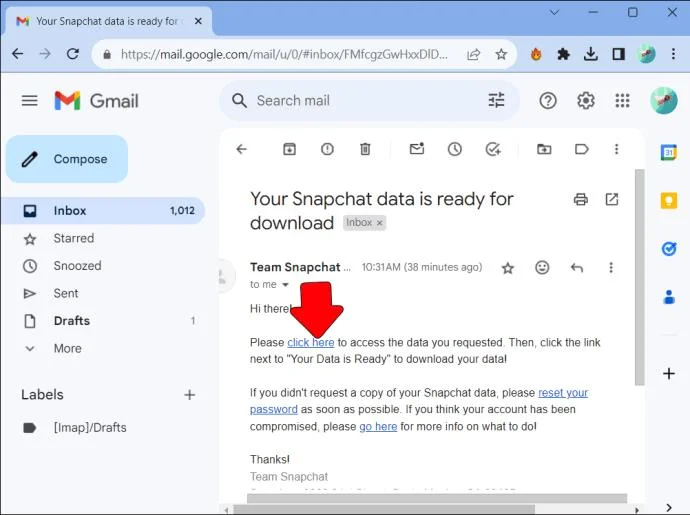Image resolution: width=690 pixels, height=515 pixels.
Task: Open browser downloads icon
Action: 591,54
